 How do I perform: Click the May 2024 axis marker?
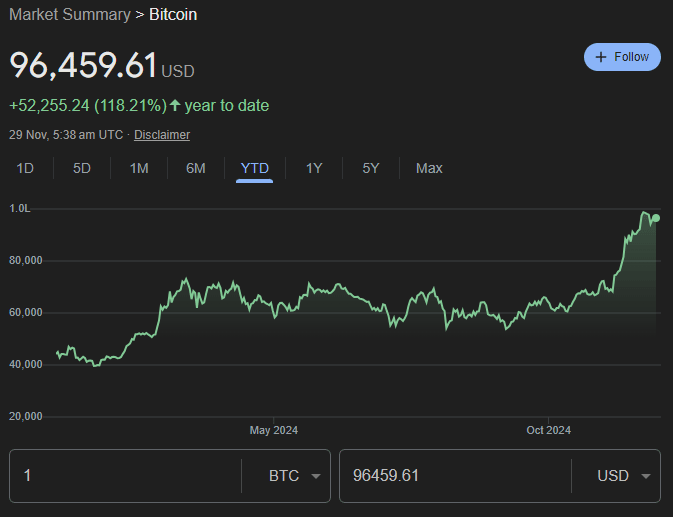click(x=274, y=430)
